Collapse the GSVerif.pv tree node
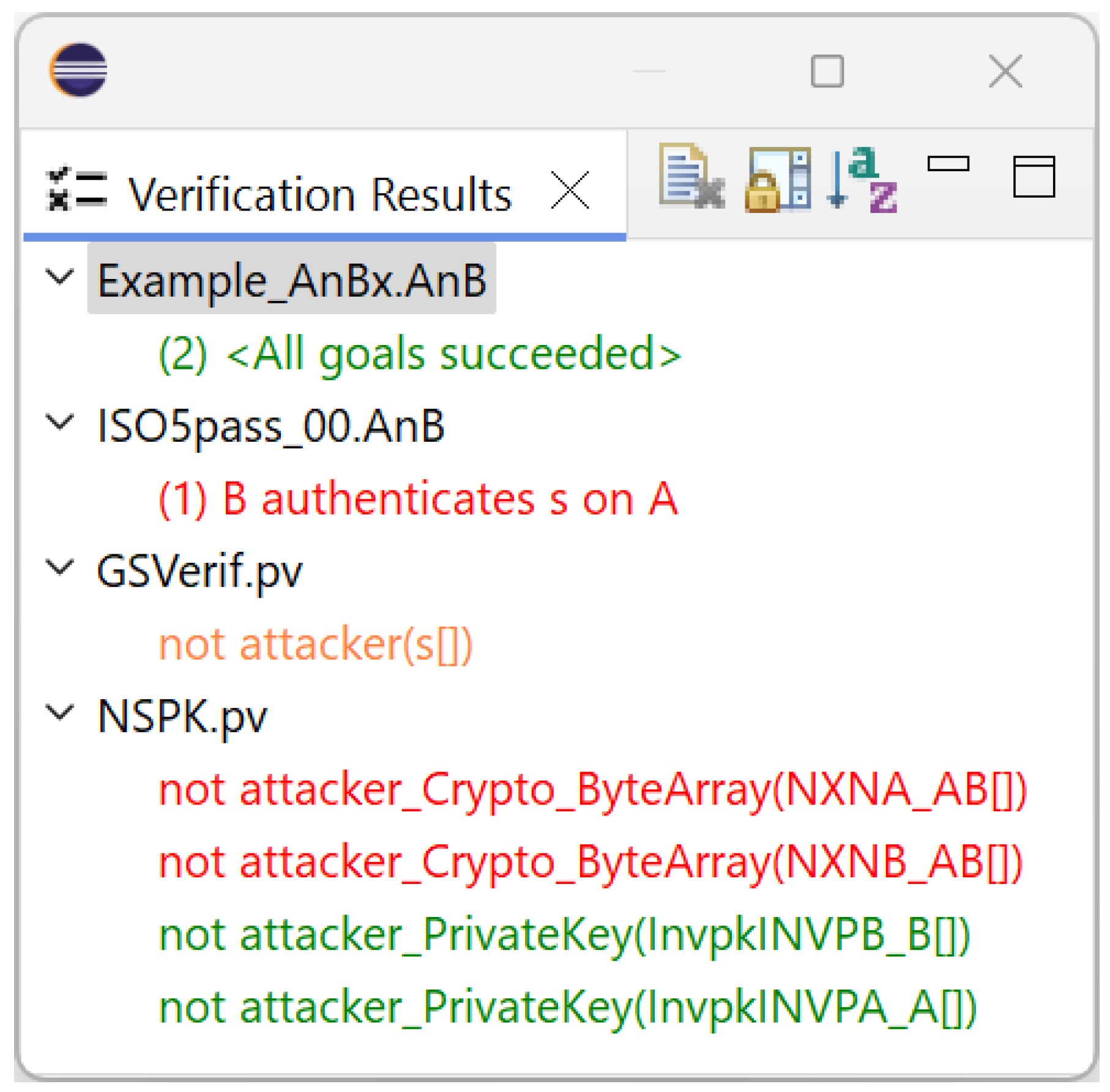1110x1092 pixels. coord(60,568)
